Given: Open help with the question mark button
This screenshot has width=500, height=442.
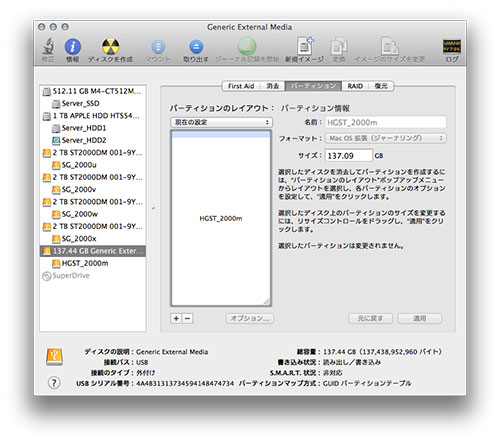Looking at the screenshot, I should (54, 383).
